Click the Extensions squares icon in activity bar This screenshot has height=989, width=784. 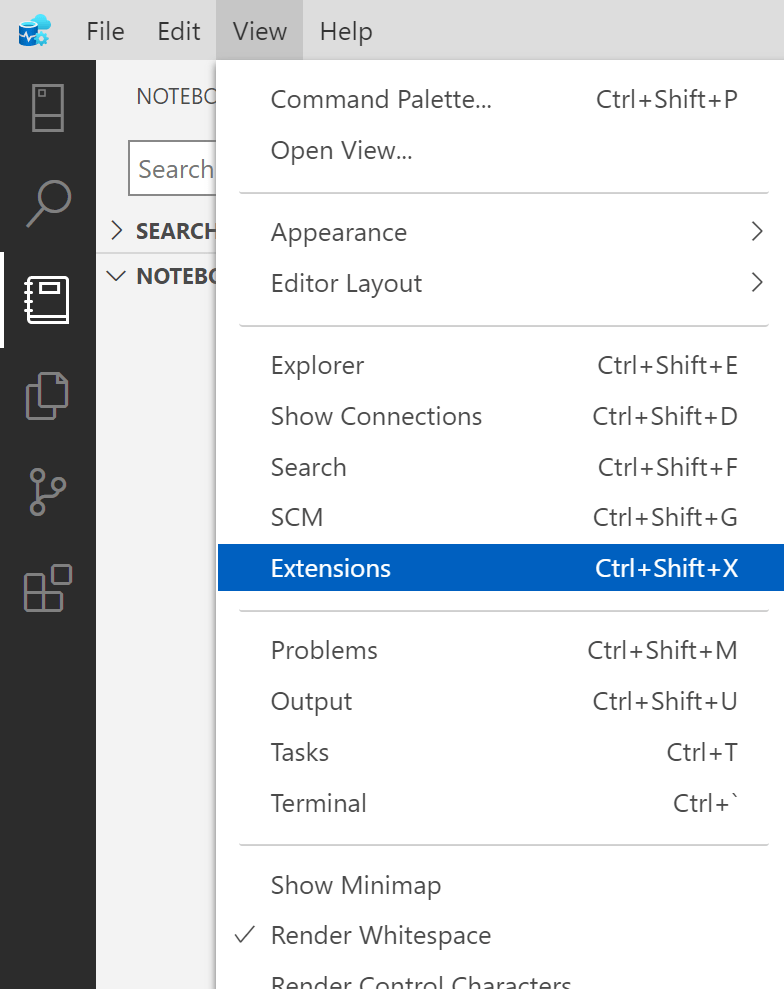[47, 588]
